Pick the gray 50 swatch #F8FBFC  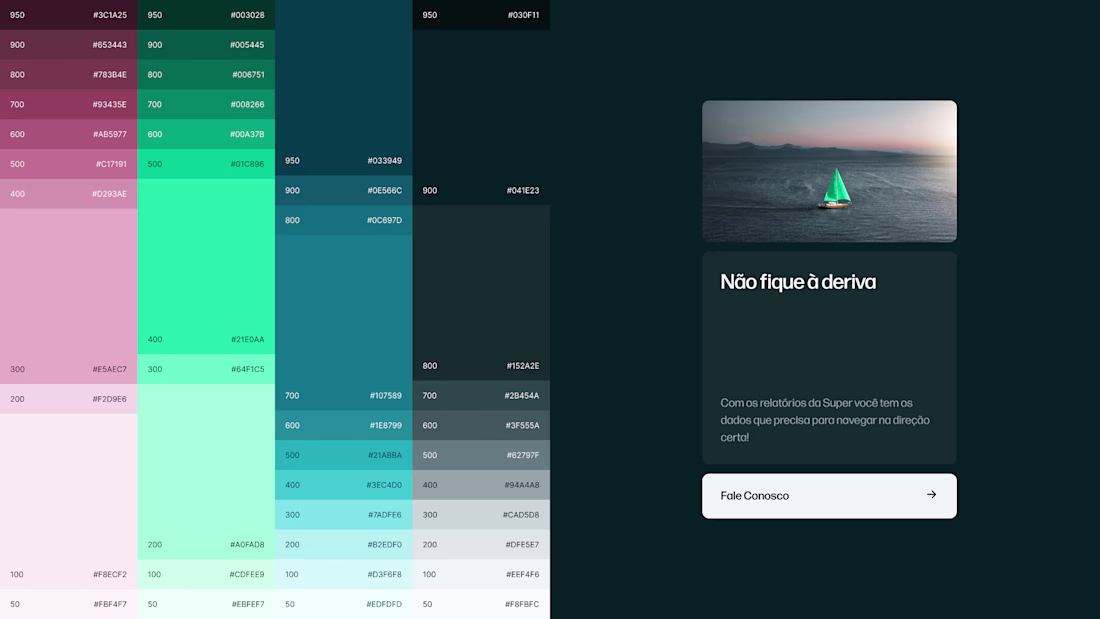(x=481, y=604)
